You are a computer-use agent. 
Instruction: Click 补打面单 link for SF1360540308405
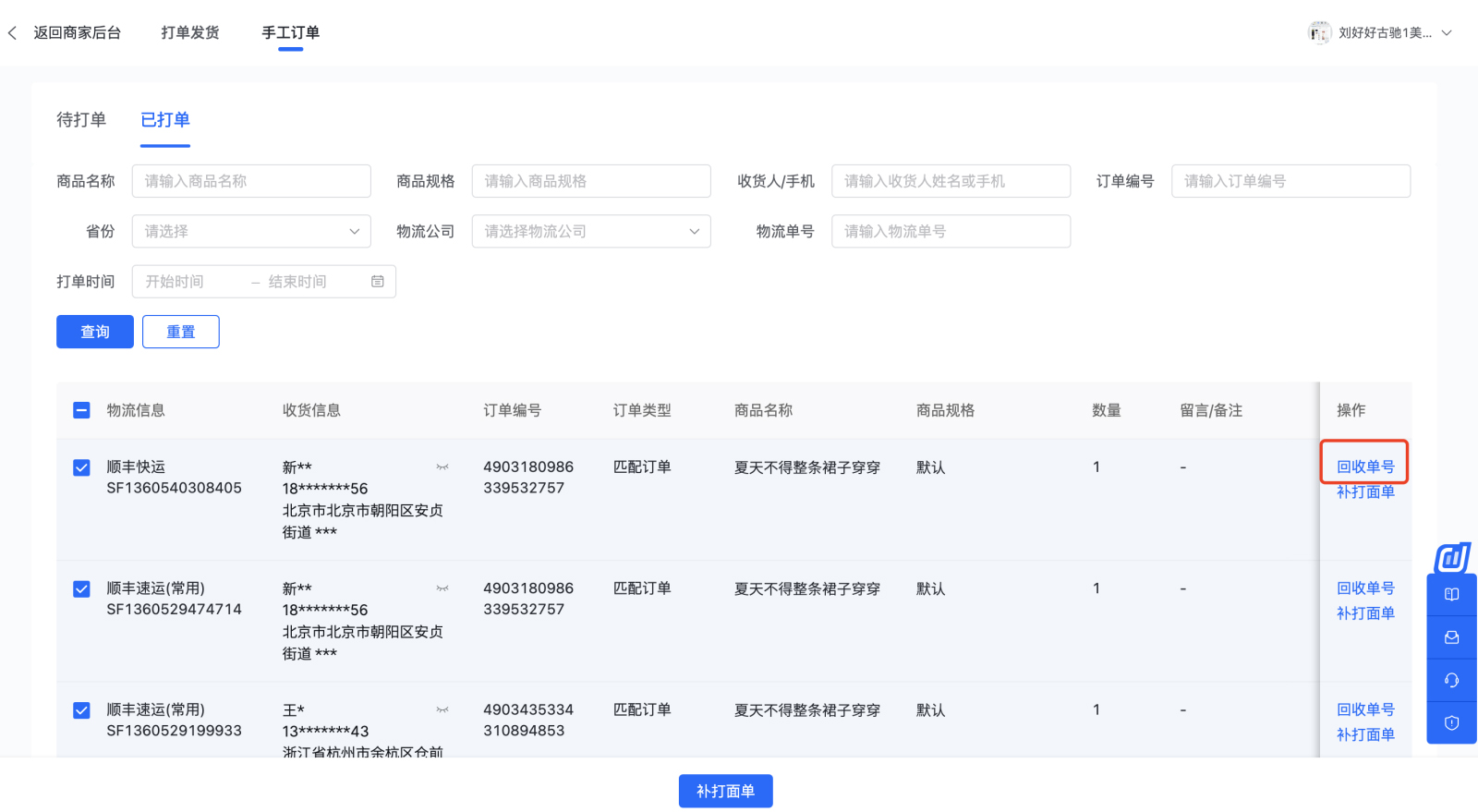pos(1365,491)
